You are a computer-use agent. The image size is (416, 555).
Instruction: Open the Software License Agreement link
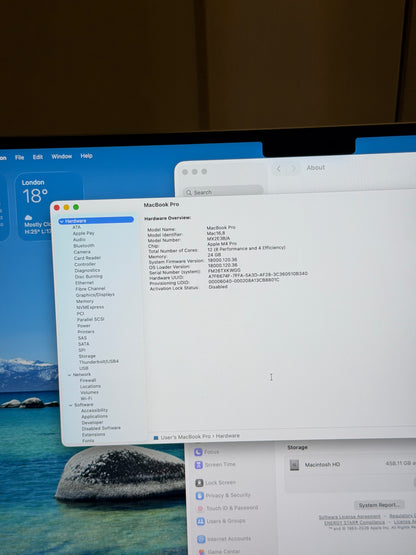[x=349, y=517]
